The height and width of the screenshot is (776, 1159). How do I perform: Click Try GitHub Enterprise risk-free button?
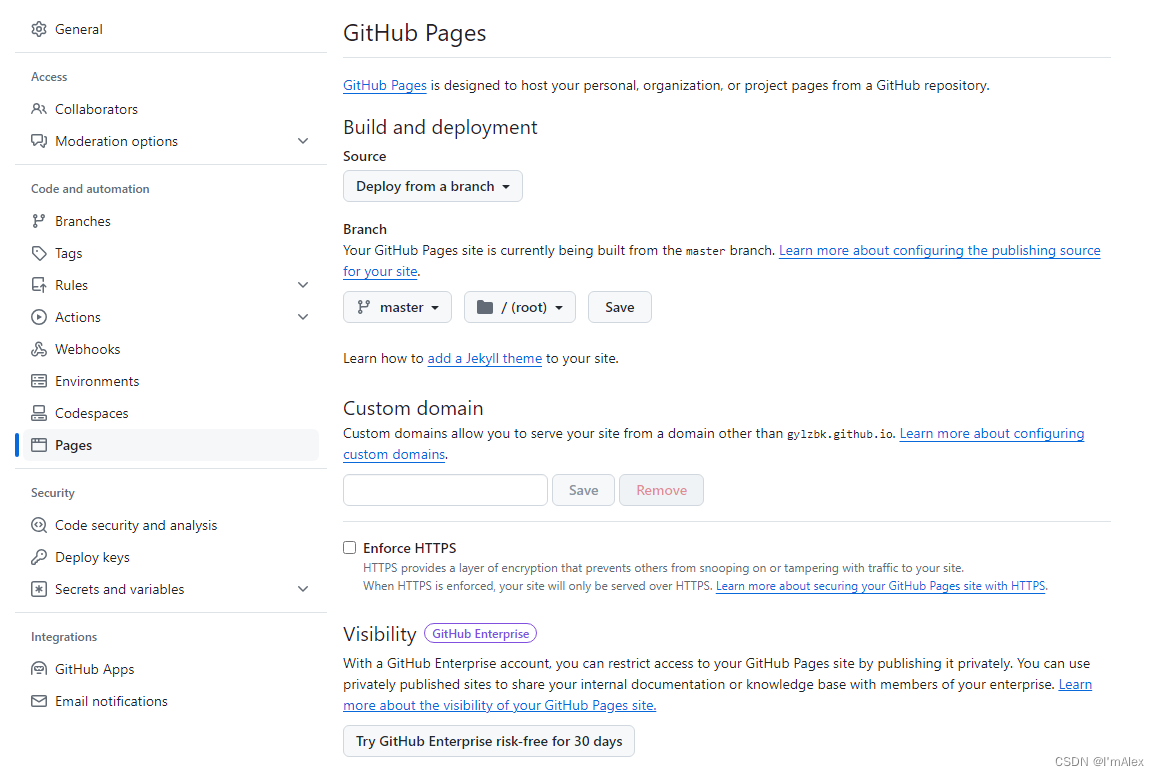(x=489, y=741)
